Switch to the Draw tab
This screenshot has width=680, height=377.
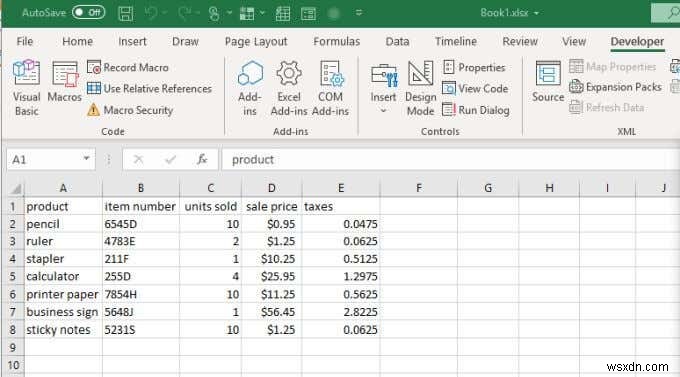coord(185,41)
